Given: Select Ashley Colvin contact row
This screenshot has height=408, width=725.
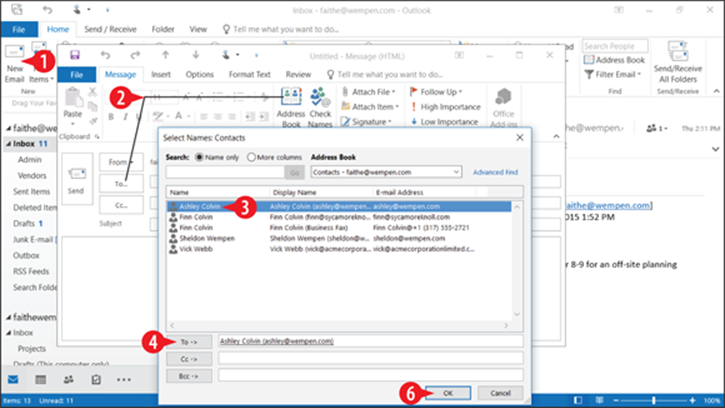Looking at the screenshot, I should click(339, 206).
